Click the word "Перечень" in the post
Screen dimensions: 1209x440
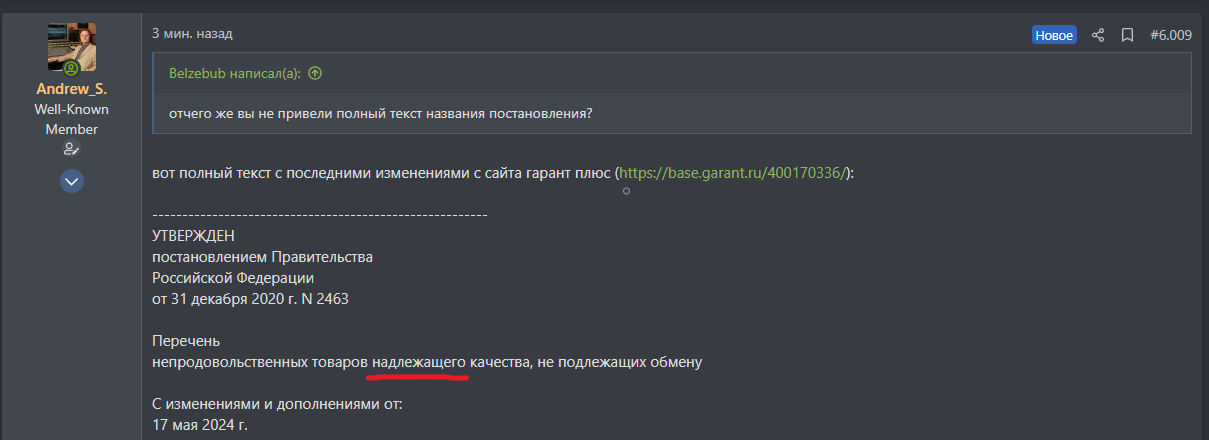click(x=186, y=341)
